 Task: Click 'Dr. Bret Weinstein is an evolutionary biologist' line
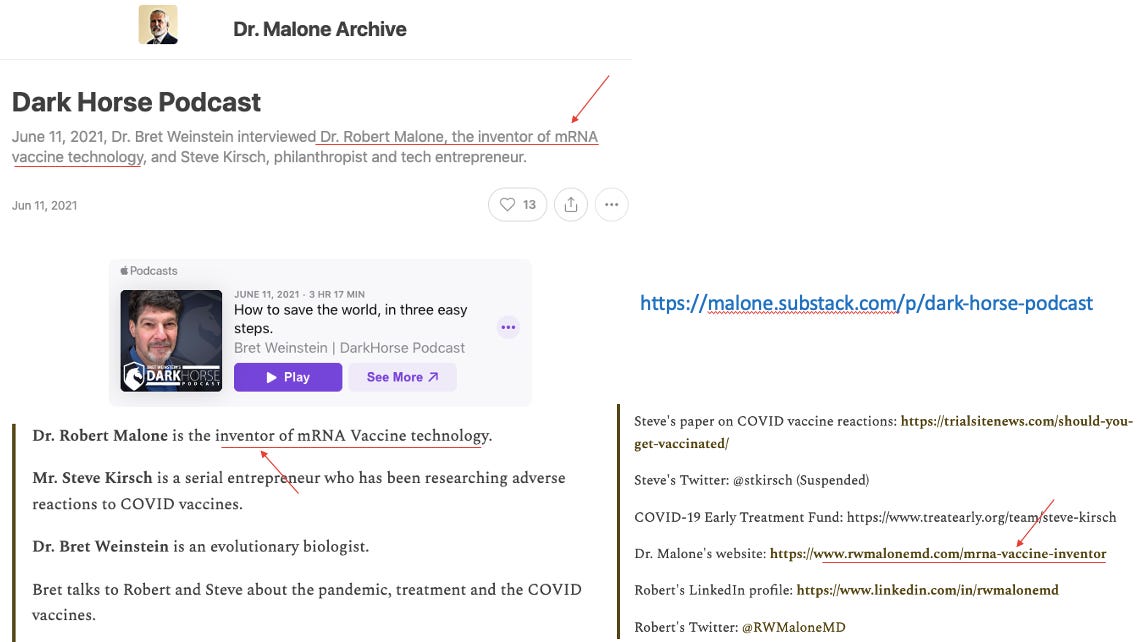coord(201,546)
